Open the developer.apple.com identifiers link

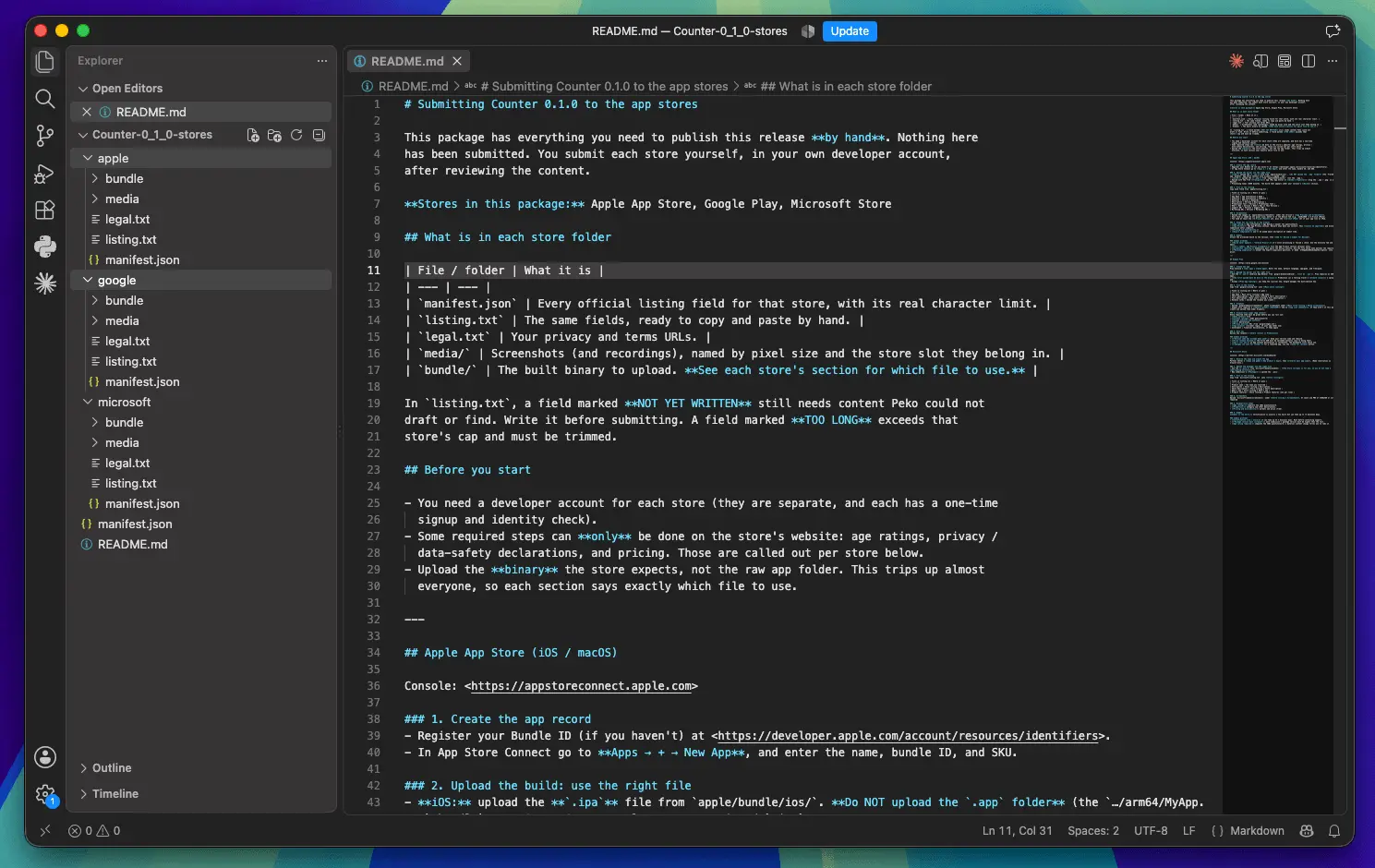908,736
